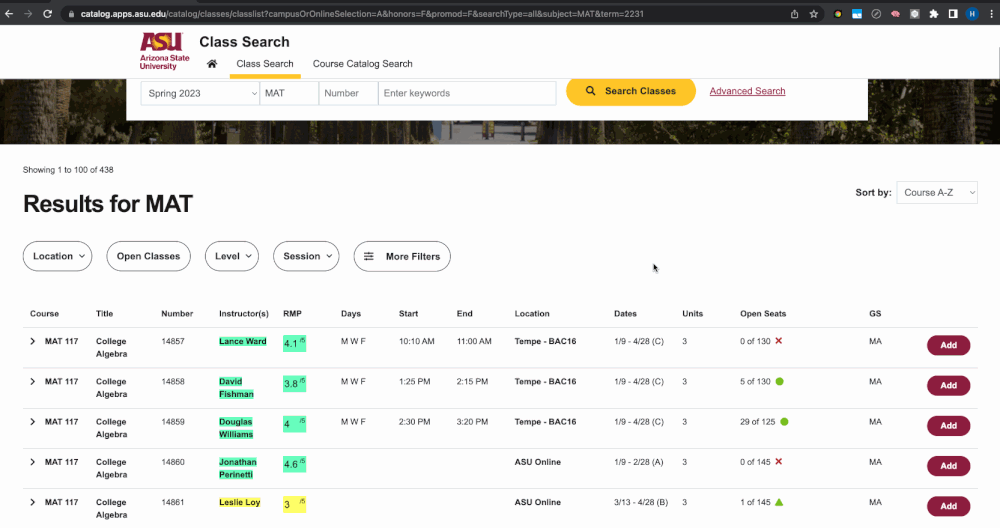Click the yellow Search Classes button
The height and width of the screenshot is (528, 1000).
pyautogui.click(x=631, y=91)
